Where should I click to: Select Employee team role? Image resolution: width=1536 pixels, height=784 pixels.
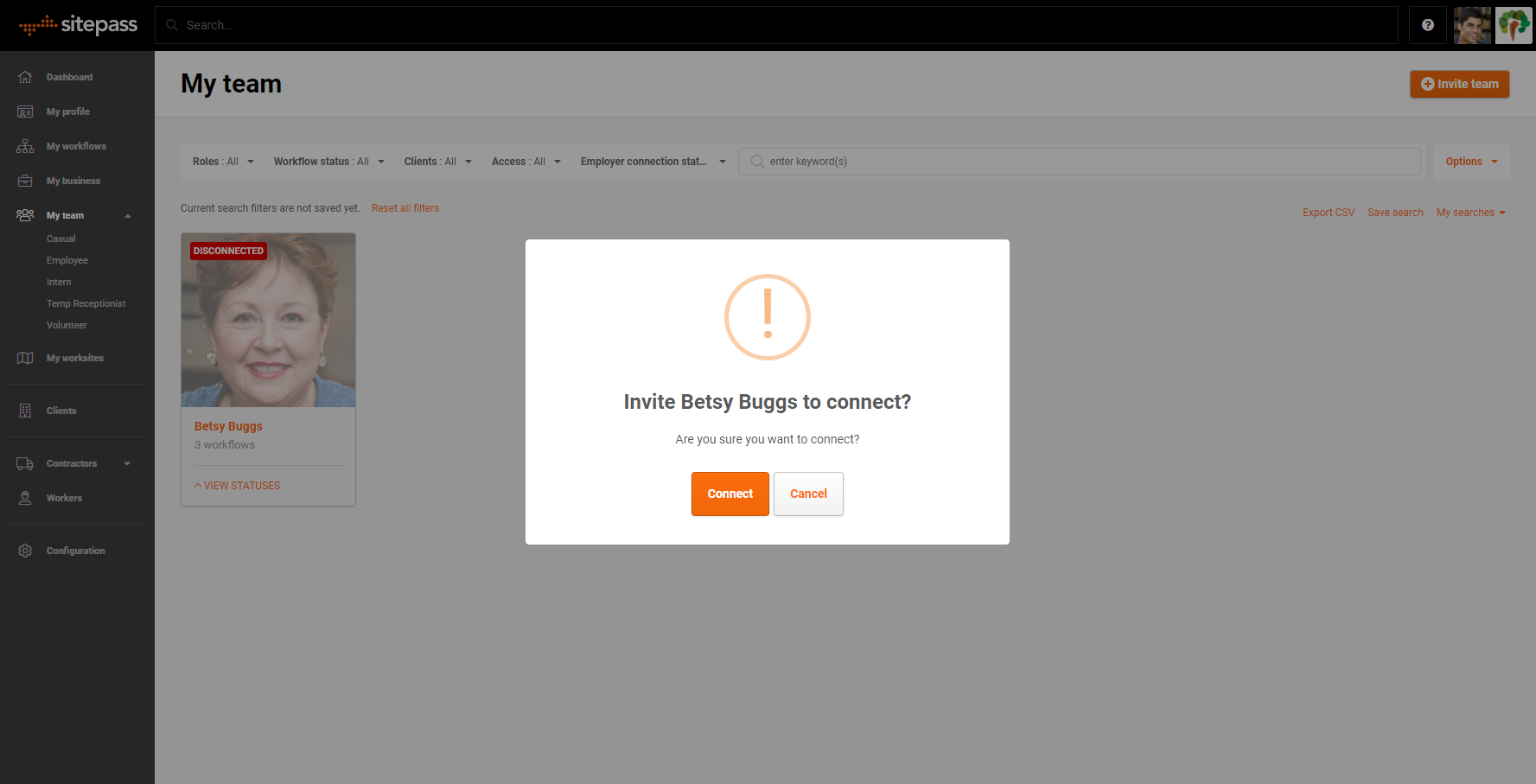tap(67, 260)
